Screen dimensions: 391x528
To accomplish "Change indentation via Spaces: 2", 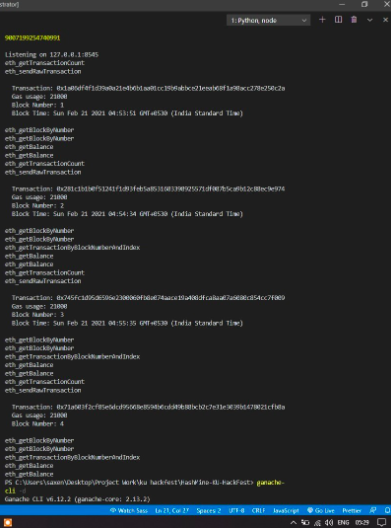I will tap(209, 510).
